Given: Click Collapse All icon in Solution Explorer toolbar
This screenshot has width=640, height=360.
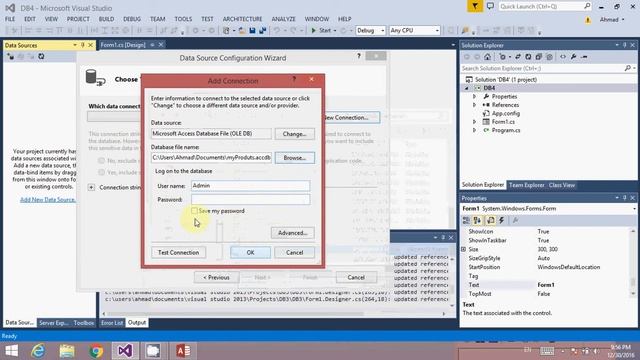Looking at the screenshot, I should (539, 57).
